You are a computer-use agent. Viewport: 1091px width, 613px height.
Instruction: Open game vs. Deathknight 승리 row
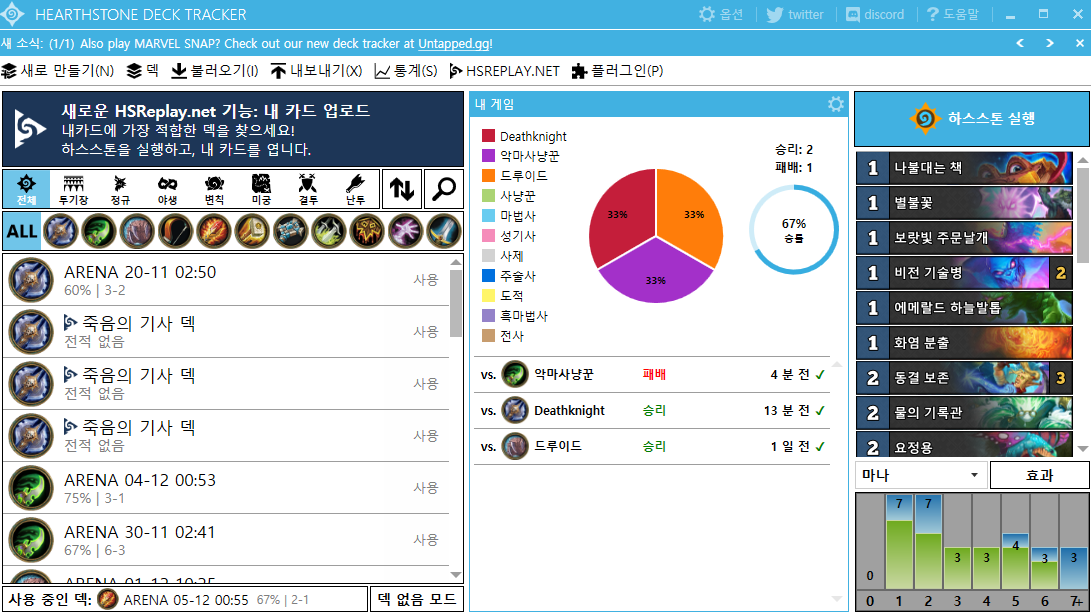pos(653,411)
